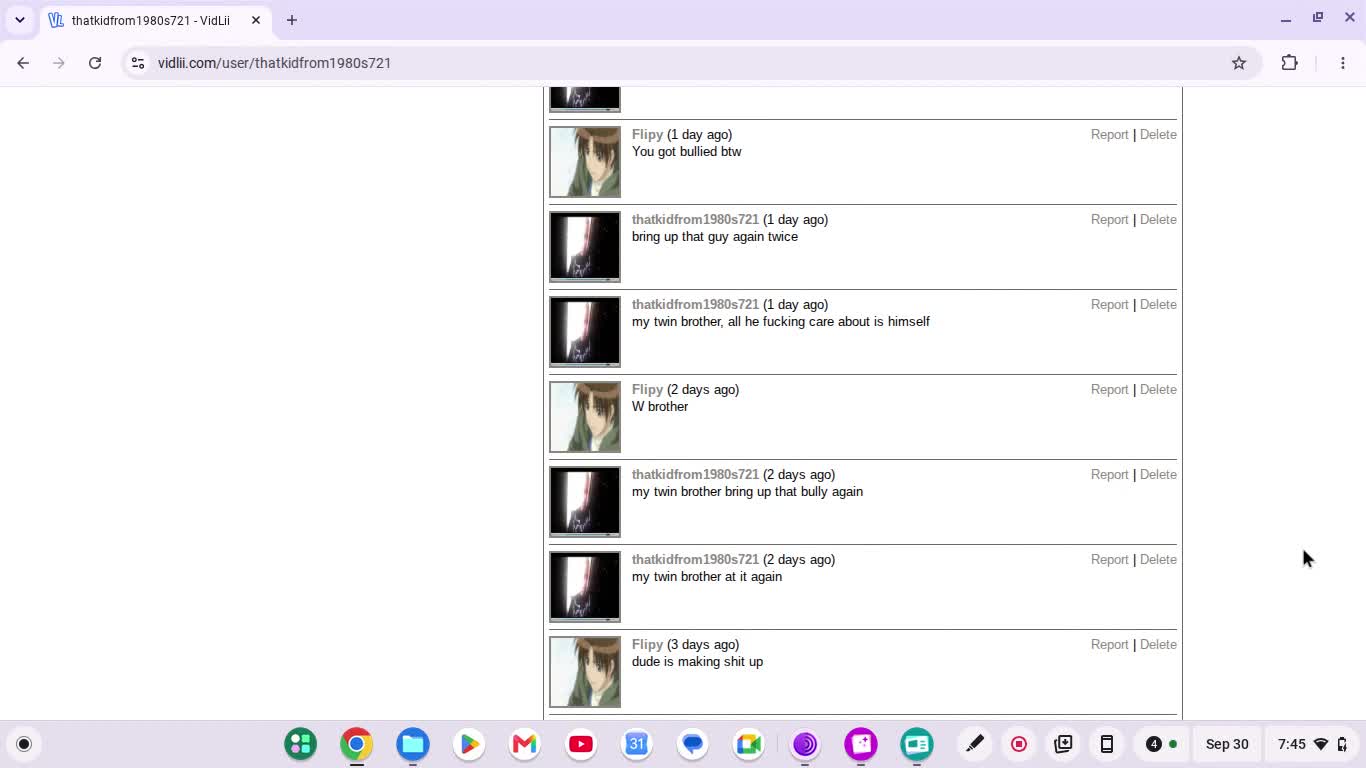
Task: Open the Sep 30 date calendar
Action: click(1227, 744)
